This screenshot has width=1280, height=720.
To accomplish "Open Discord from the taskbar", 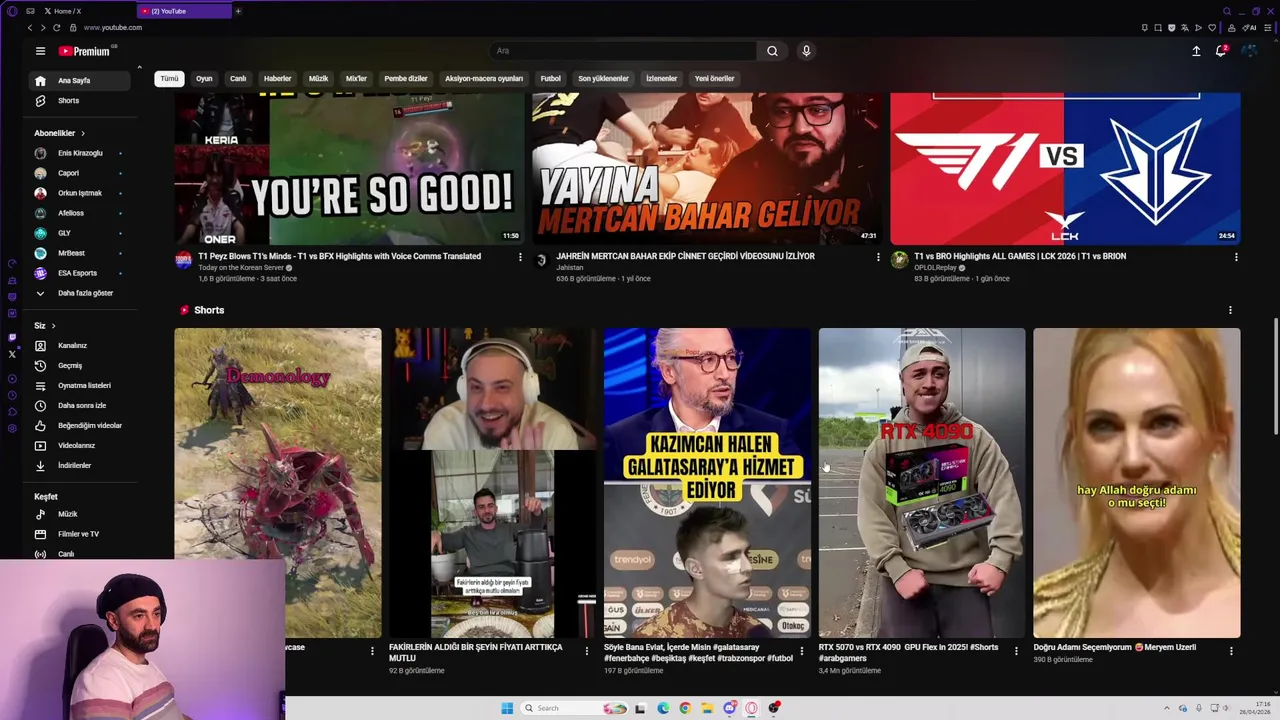I will (x=730, y=708).
